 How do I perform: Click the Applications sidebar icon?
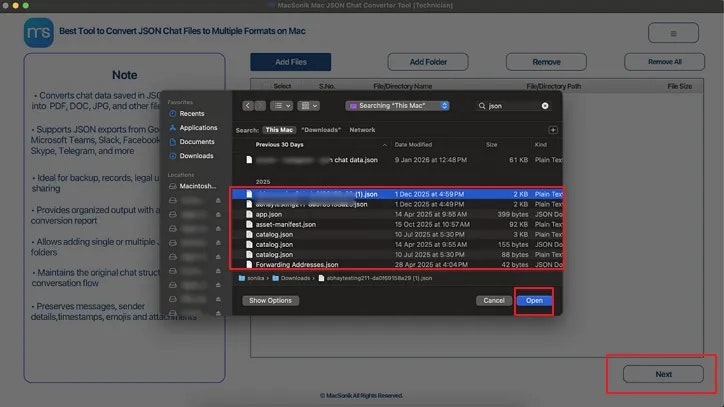173,128
